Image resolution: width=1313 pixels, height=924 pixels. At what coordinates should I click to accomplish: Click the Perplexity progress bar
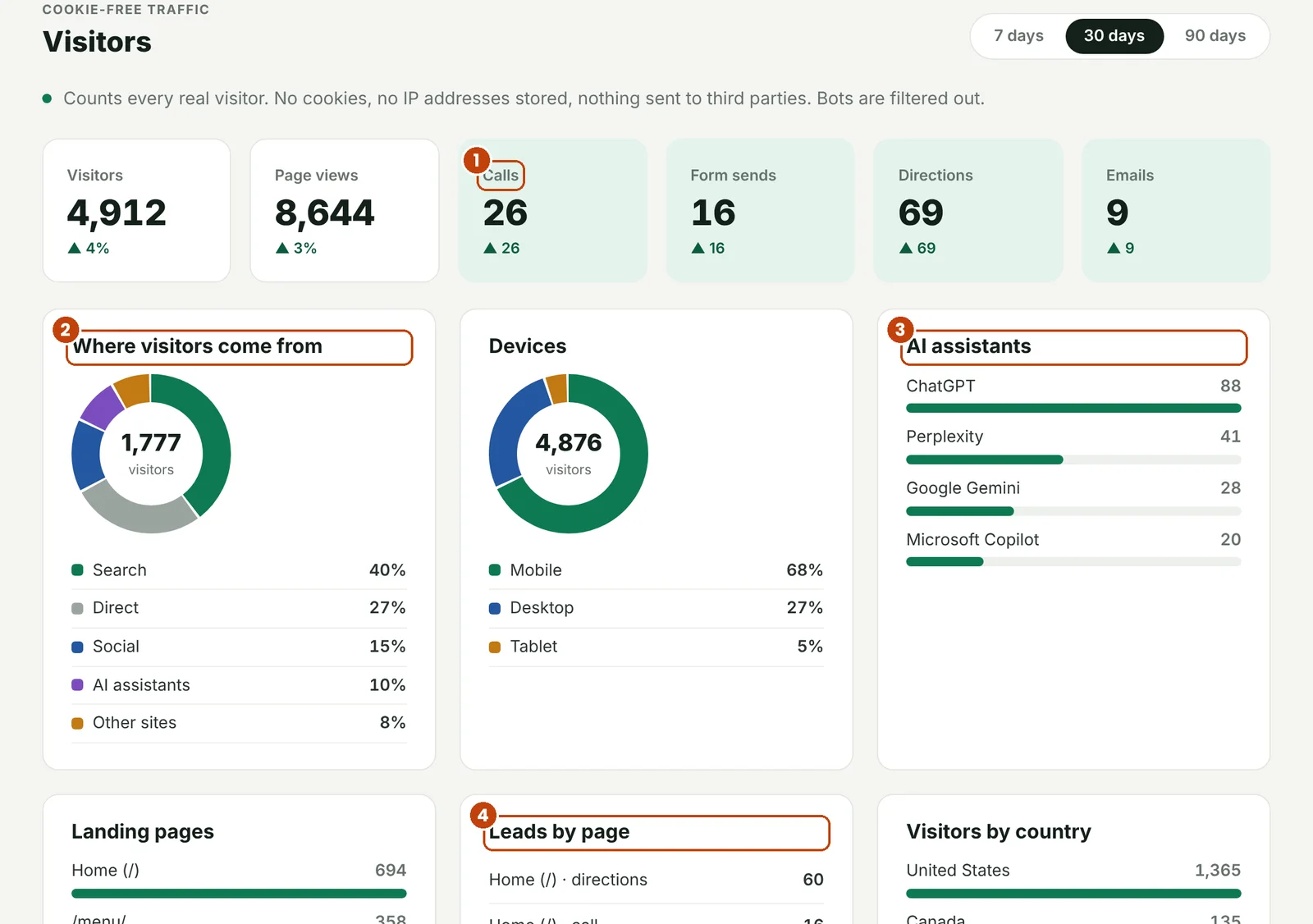pos(1073,460)
